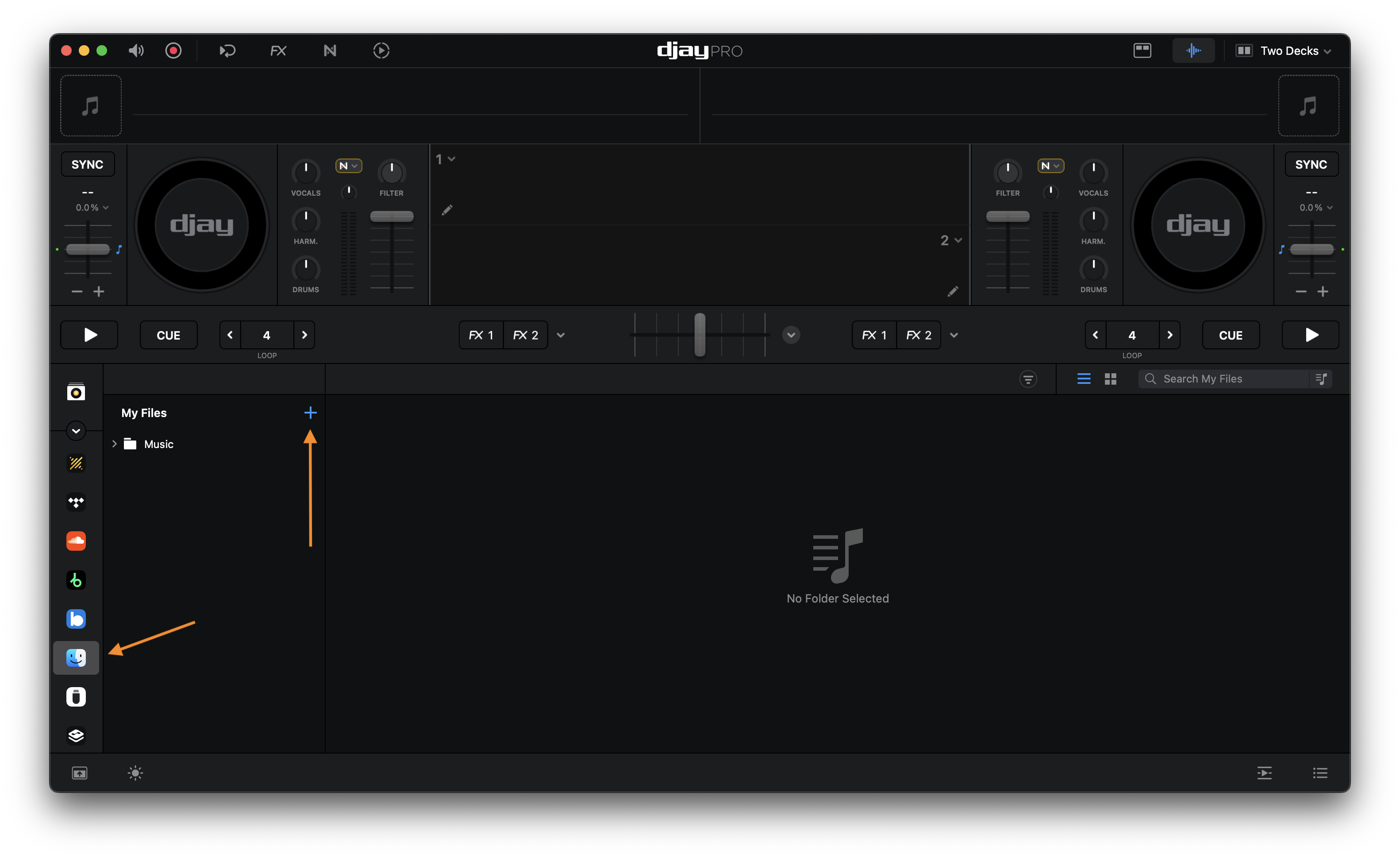The height and width of the screenshot is (858, 1400).
Task: Open the SoundCloud library source
Action: point(76,541)
